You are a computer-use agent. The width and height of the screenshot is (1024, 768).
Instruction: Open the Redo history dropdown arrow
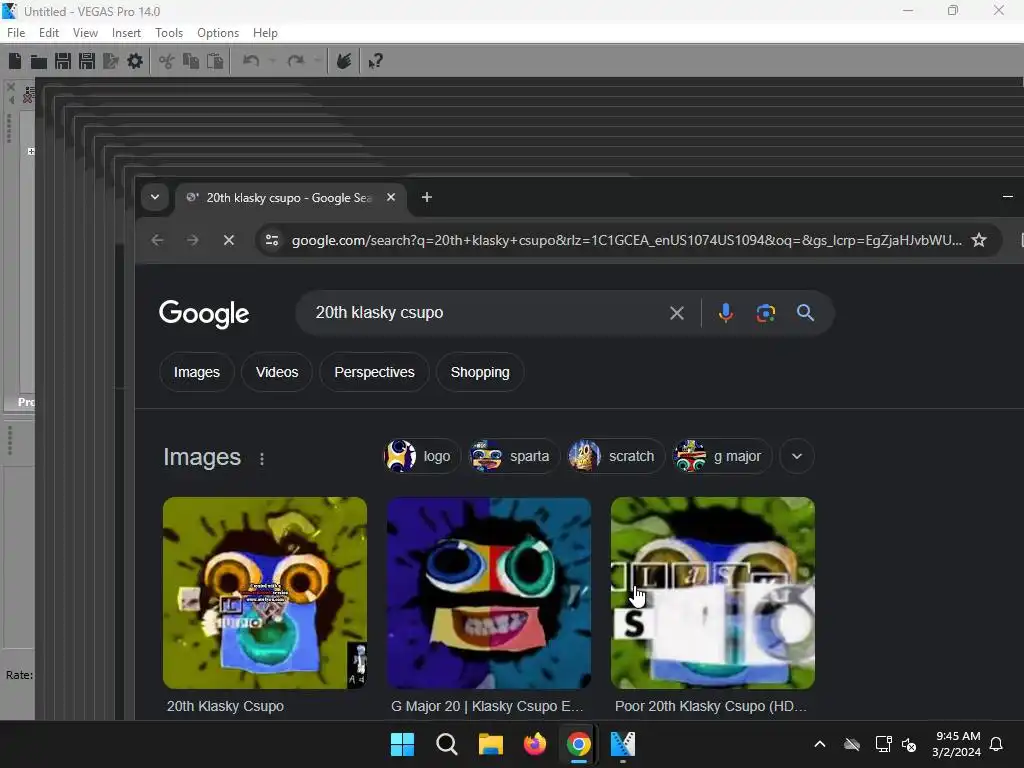pyautogui.click(x=317, y=61)
